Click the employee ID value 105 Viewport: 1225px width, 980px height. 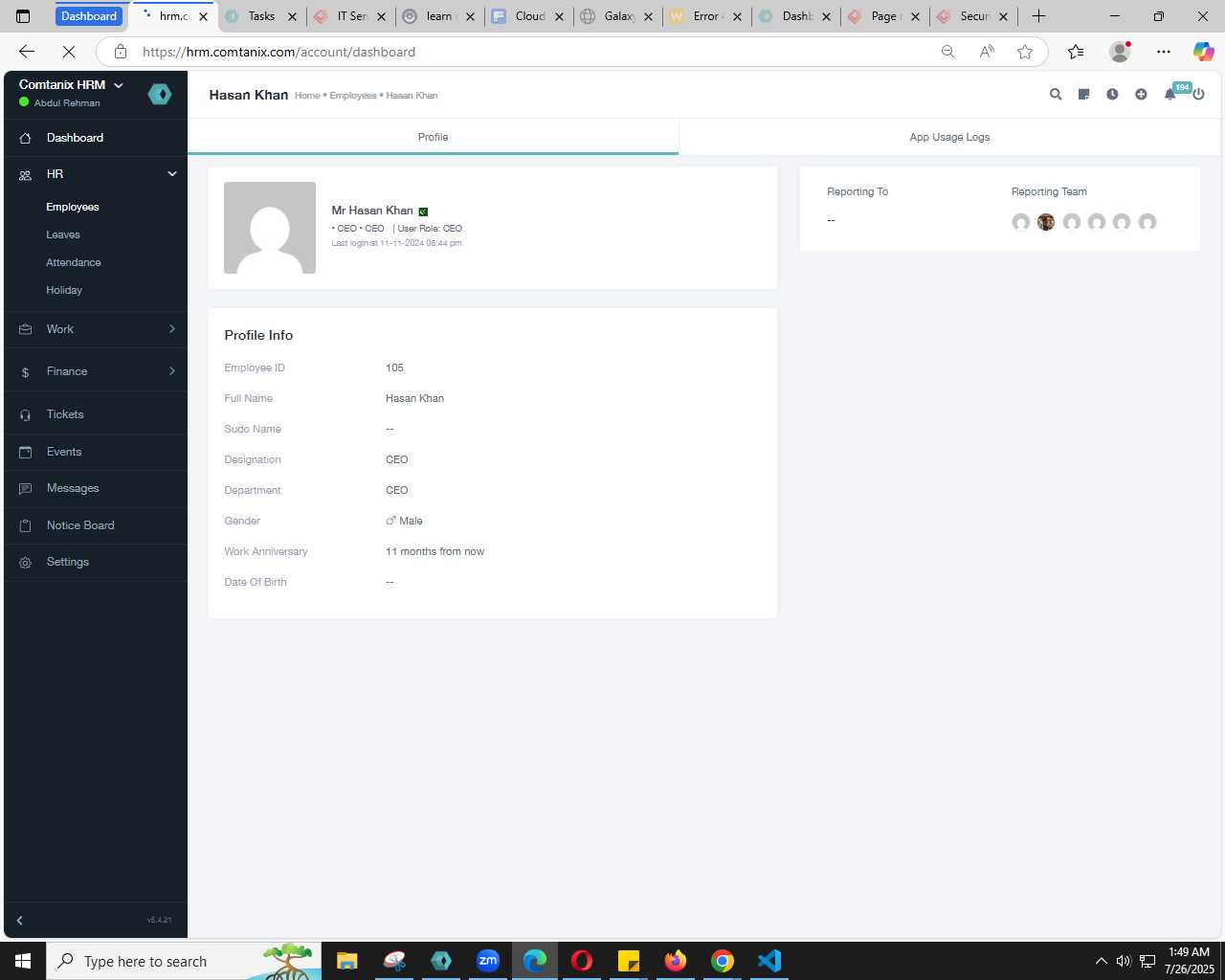point(394,367)
